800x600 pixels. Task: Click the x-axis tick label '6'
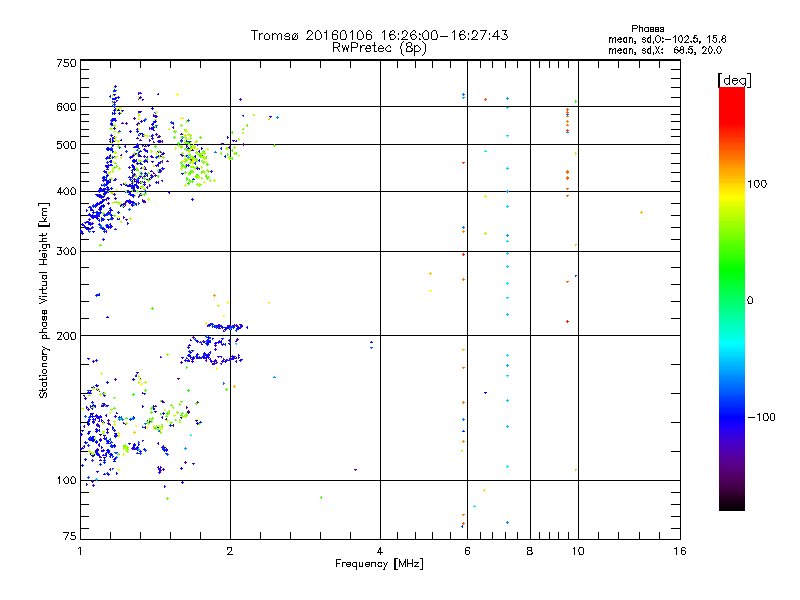coord(467,551)
